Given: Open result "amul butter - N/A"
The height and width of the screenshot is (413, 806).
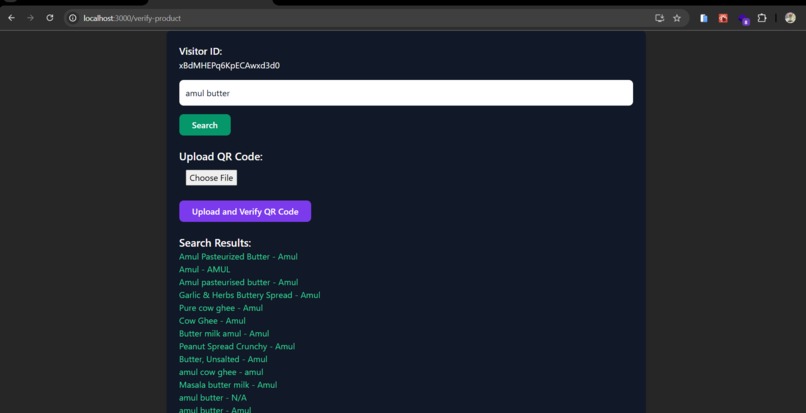Looking at the screenshot, I should pos(213,398).
